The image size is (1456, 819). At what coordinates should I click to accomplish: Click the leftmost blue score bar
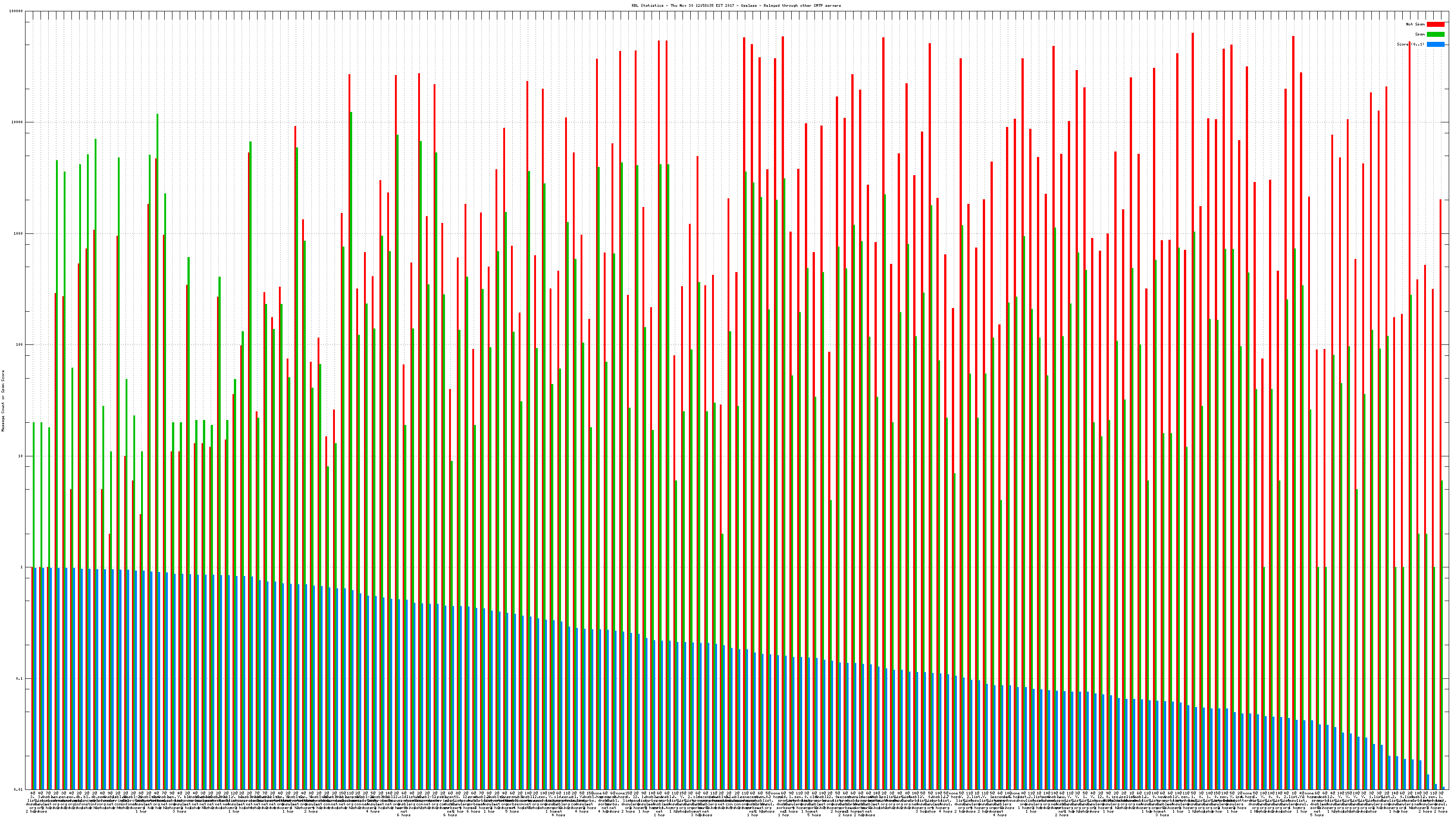point(35,678)
